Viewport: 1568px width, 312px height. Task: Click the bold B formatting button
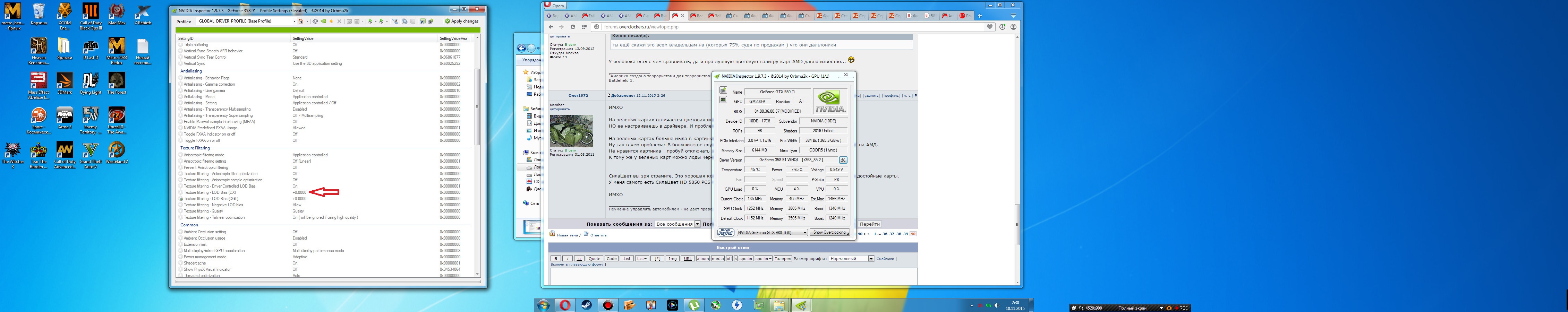(x=556, y=259)
